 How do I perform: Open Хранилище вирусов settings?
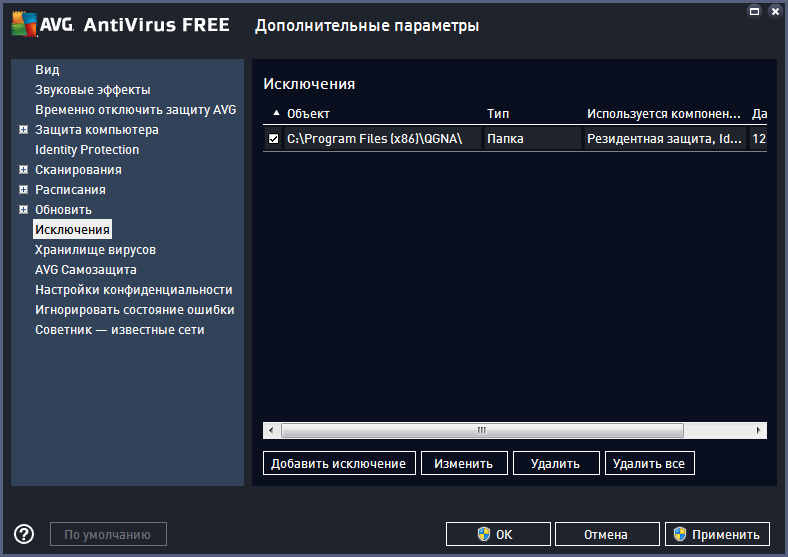[x=95, y=250]
